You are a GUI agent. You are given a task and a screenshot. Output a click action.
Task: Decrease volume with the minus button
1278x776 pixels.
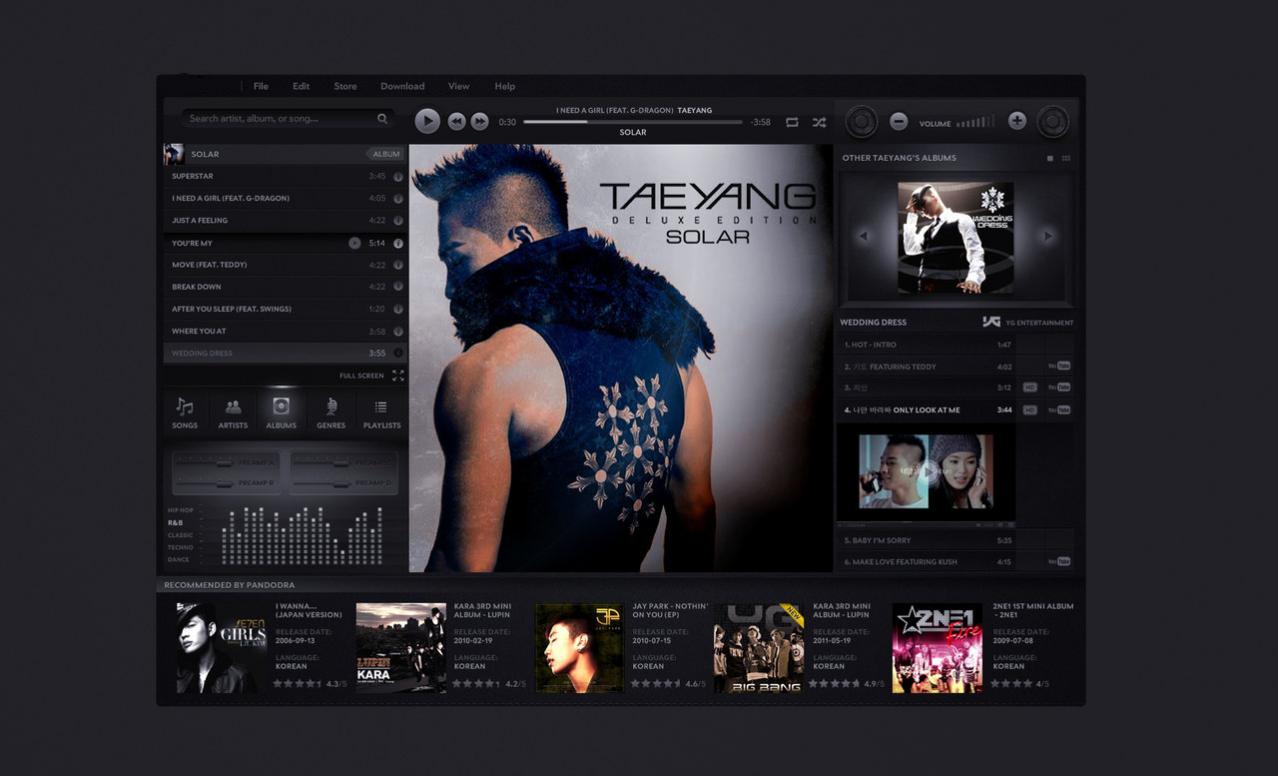[898, 121]
